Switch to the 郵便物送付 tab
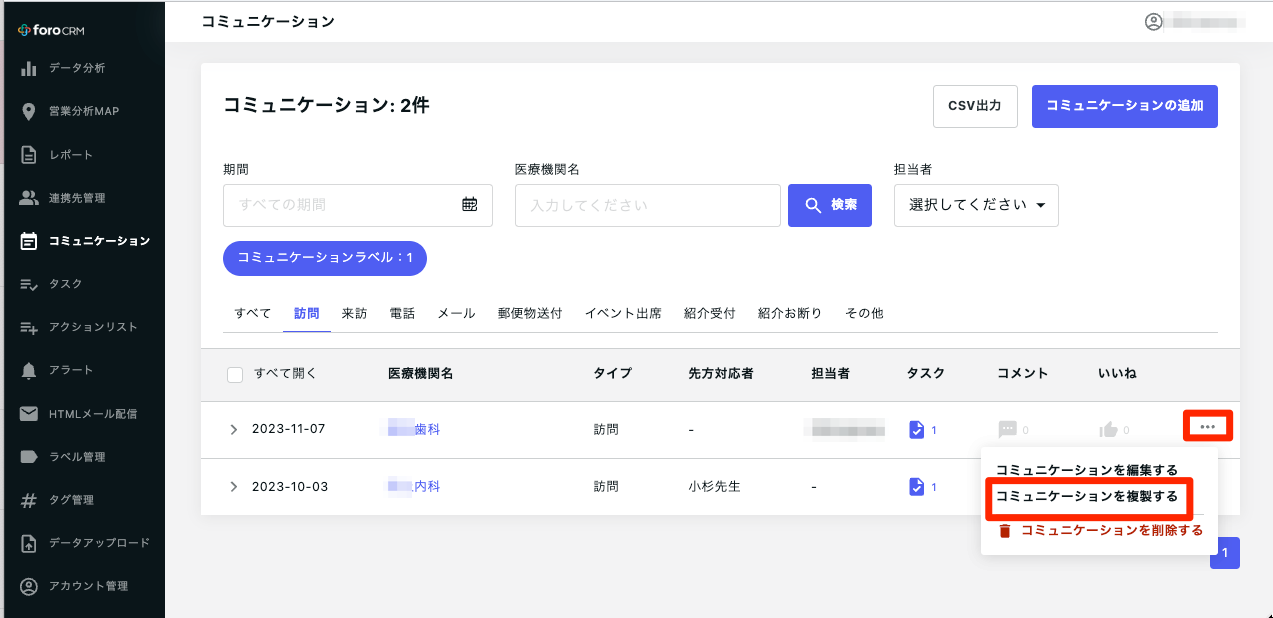This screenshot has height=618, width=1273. pos(530,313)
